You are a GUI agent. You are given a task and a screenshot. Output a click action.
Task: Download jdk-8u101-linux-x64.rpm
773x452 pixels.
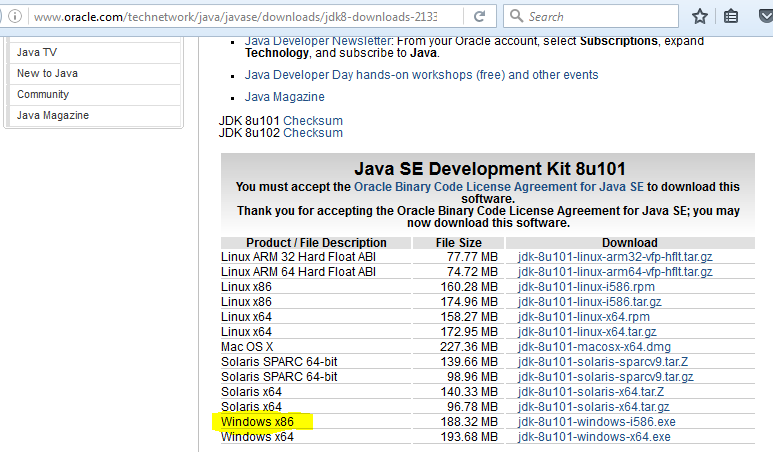pos(584,317)
